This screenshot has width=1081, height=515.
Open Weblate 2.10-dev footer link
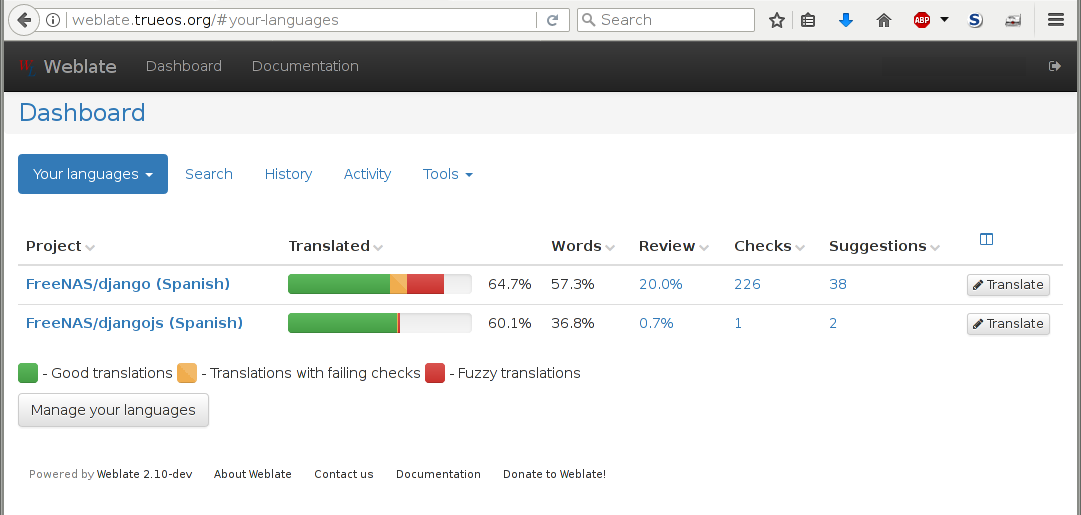(144, 474)
